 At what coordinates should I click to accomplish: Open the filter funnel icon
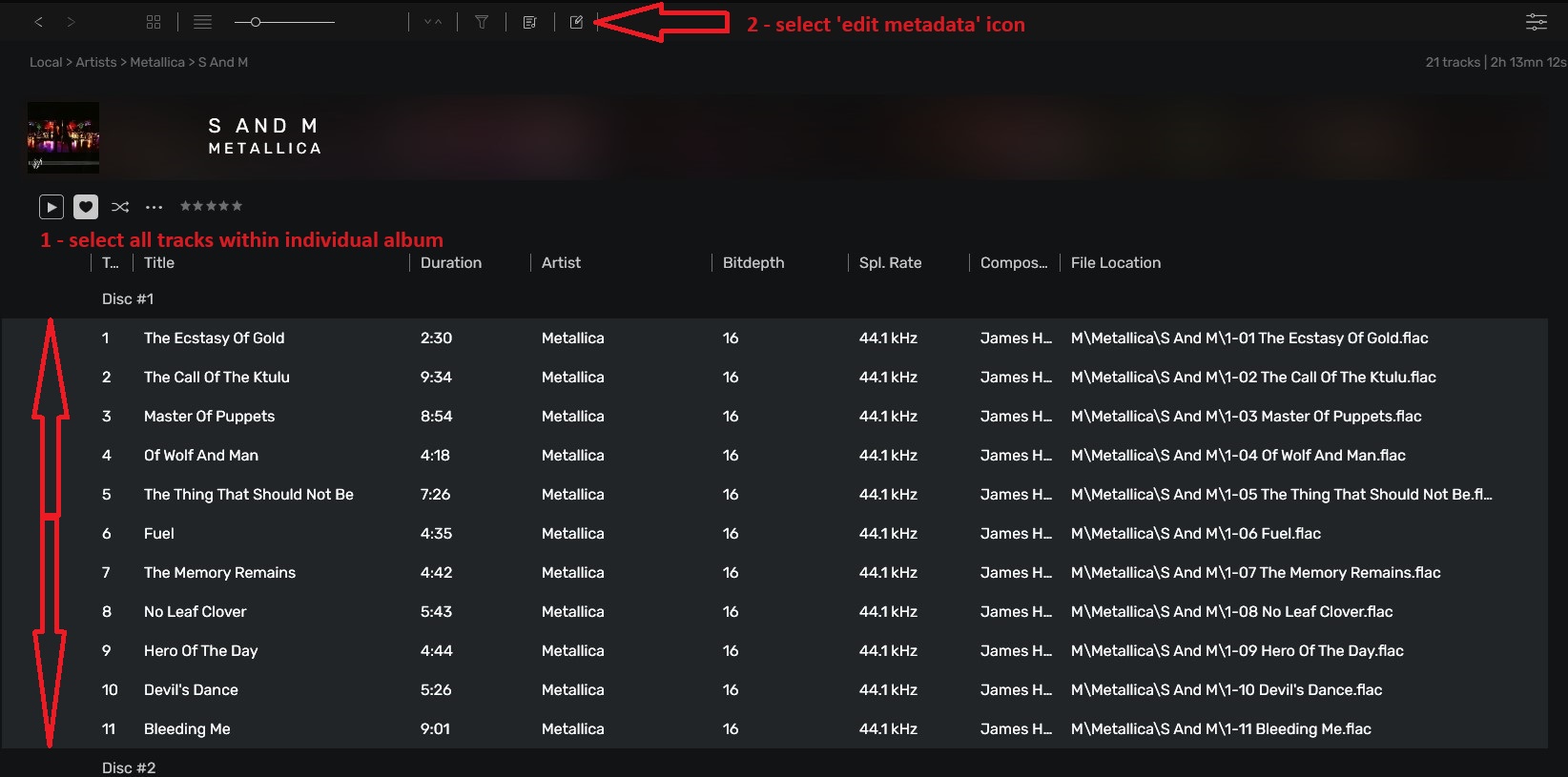point(482,22)
